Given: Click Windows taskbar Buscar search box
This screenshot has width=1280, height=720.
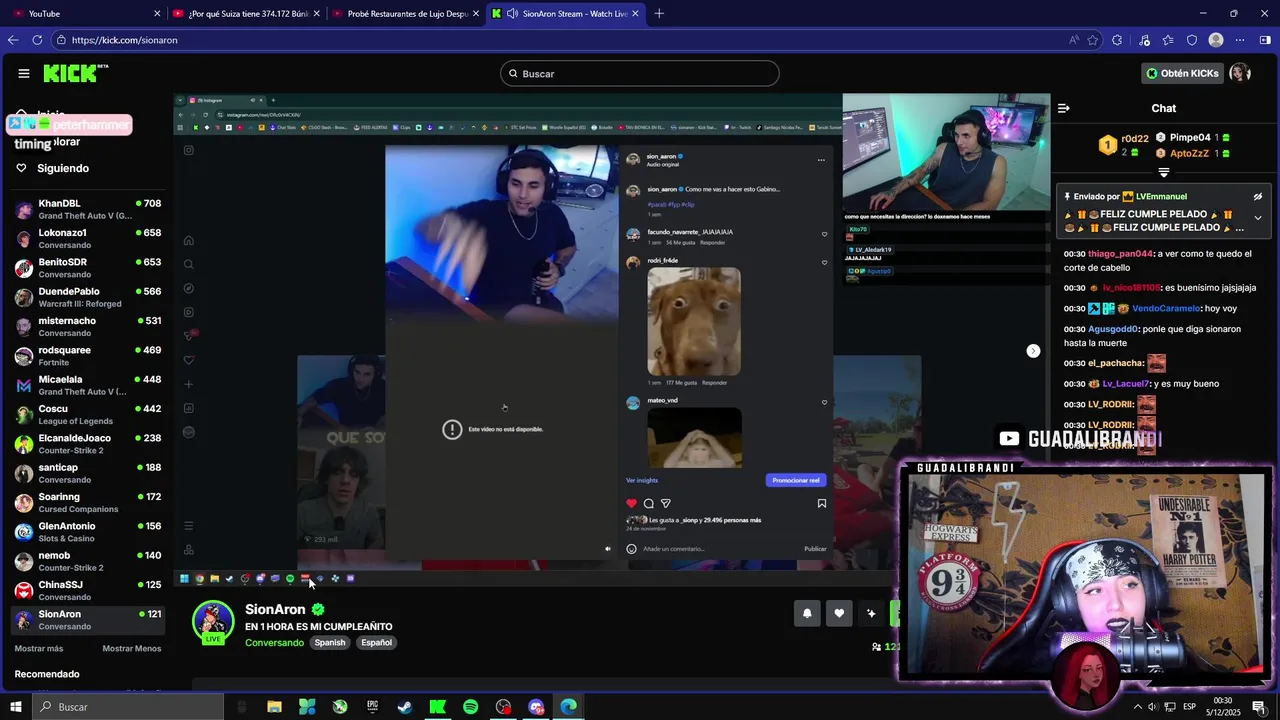Looking at the screenshot, I should 128,707.
